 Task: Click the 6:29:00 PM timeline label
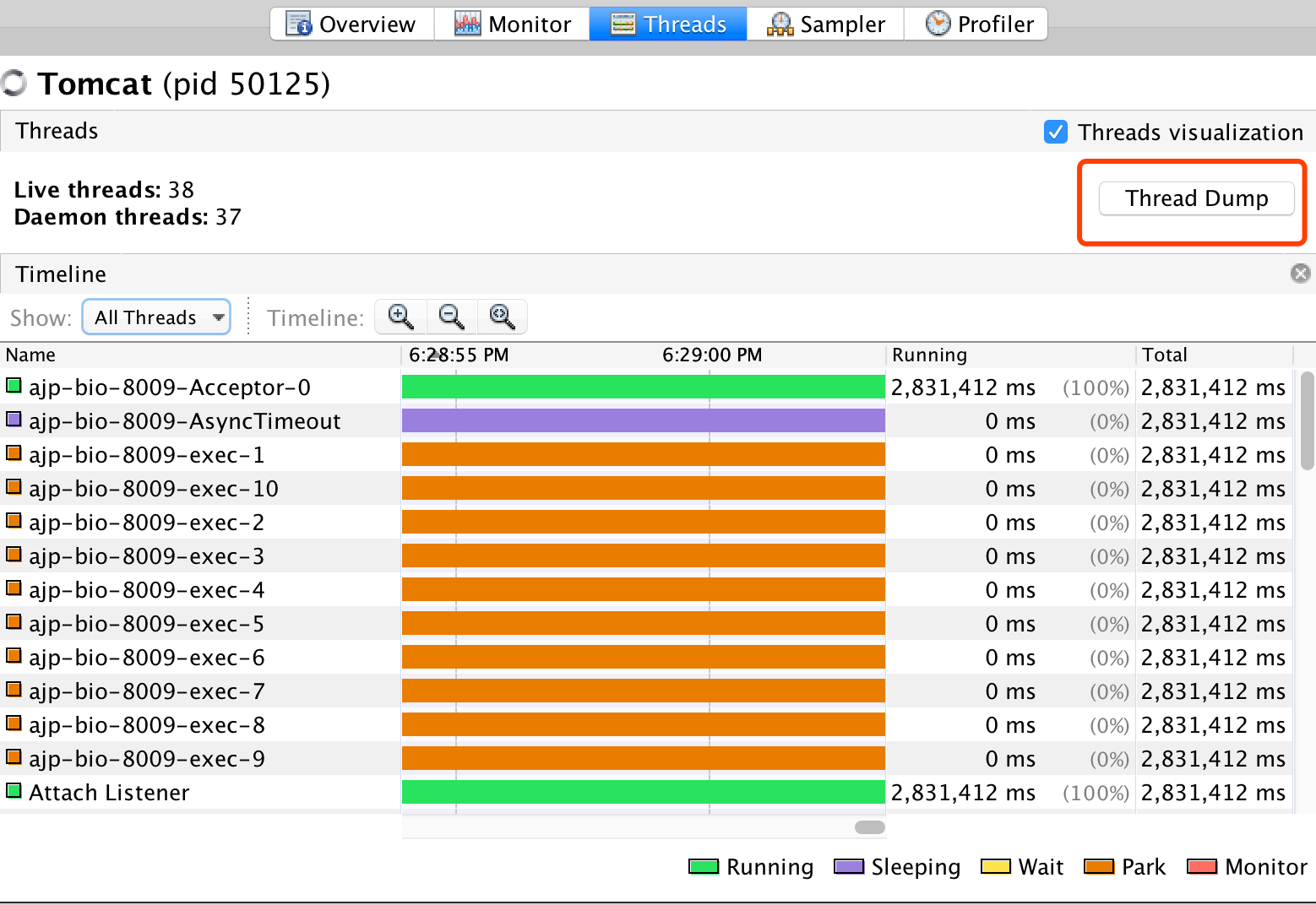point(712,355)
